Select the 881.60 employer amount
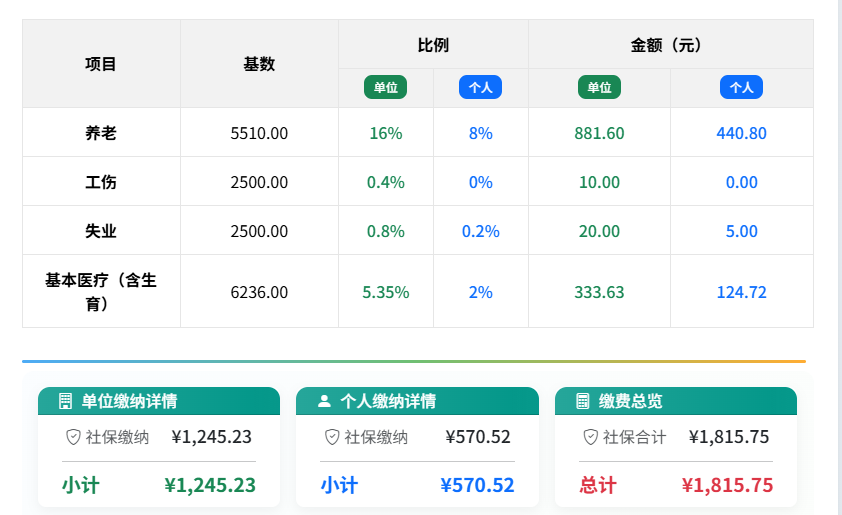This screenshot has width=842, height=515. point(599,133)
